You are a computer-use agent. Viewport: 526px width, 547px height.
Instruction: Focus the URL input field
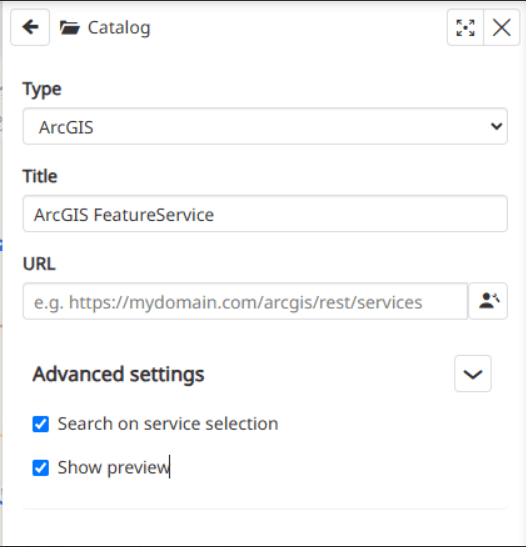[x=245, y=301]
